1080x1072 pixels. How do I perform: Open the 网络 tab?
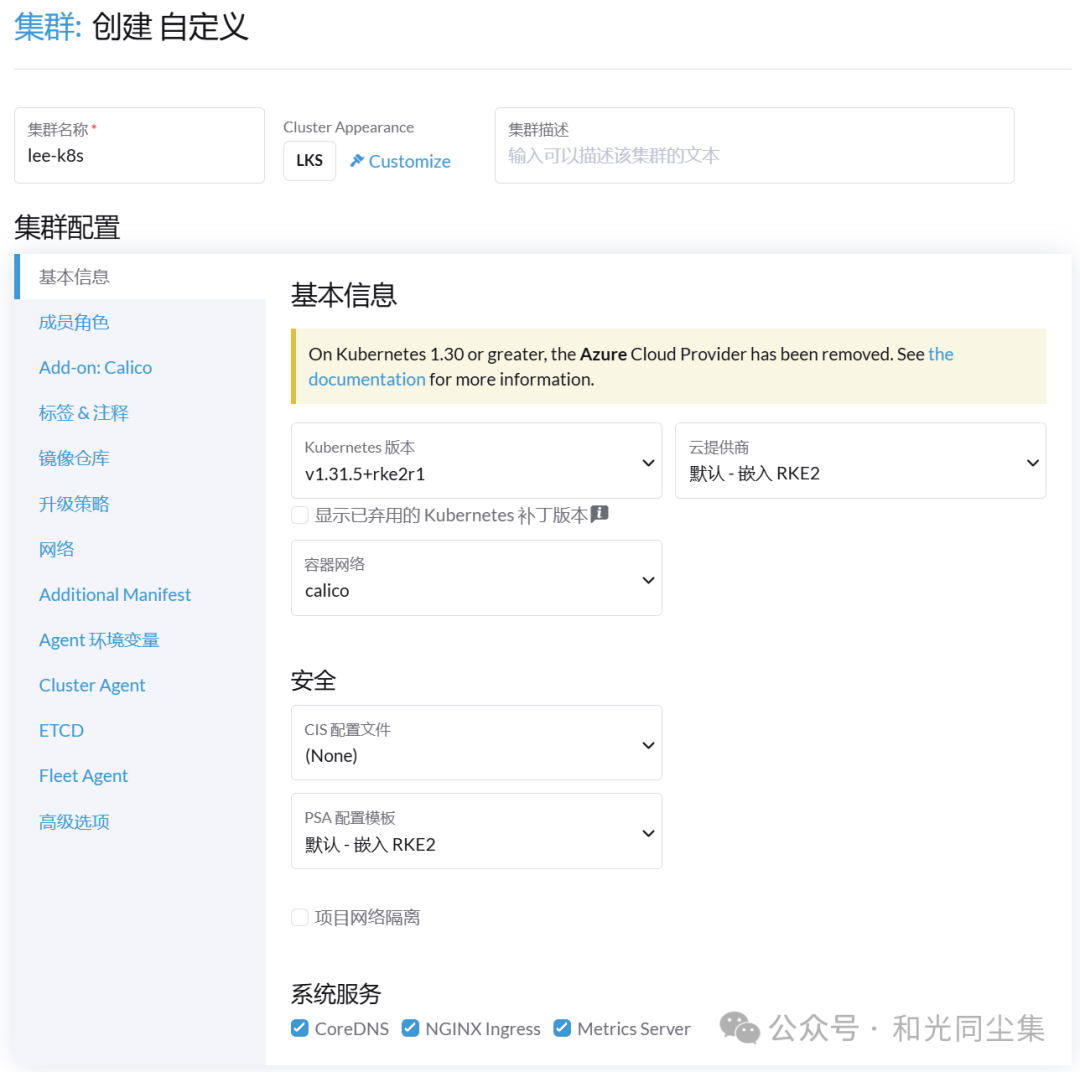tap(140, 549)
